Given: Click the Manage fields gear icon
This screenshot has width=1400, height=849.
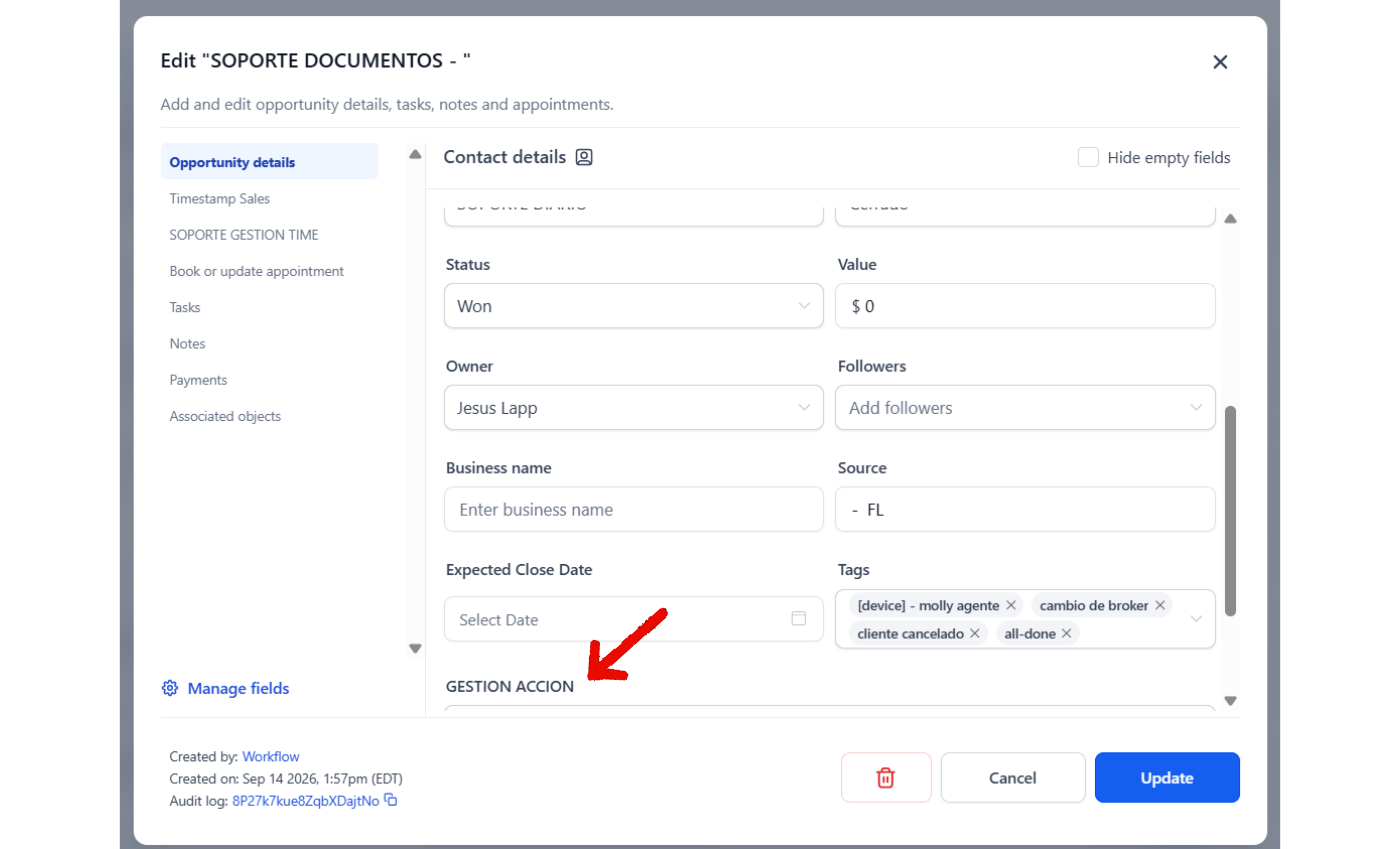Looking at the screenshot, I should (x=170, y=688).
